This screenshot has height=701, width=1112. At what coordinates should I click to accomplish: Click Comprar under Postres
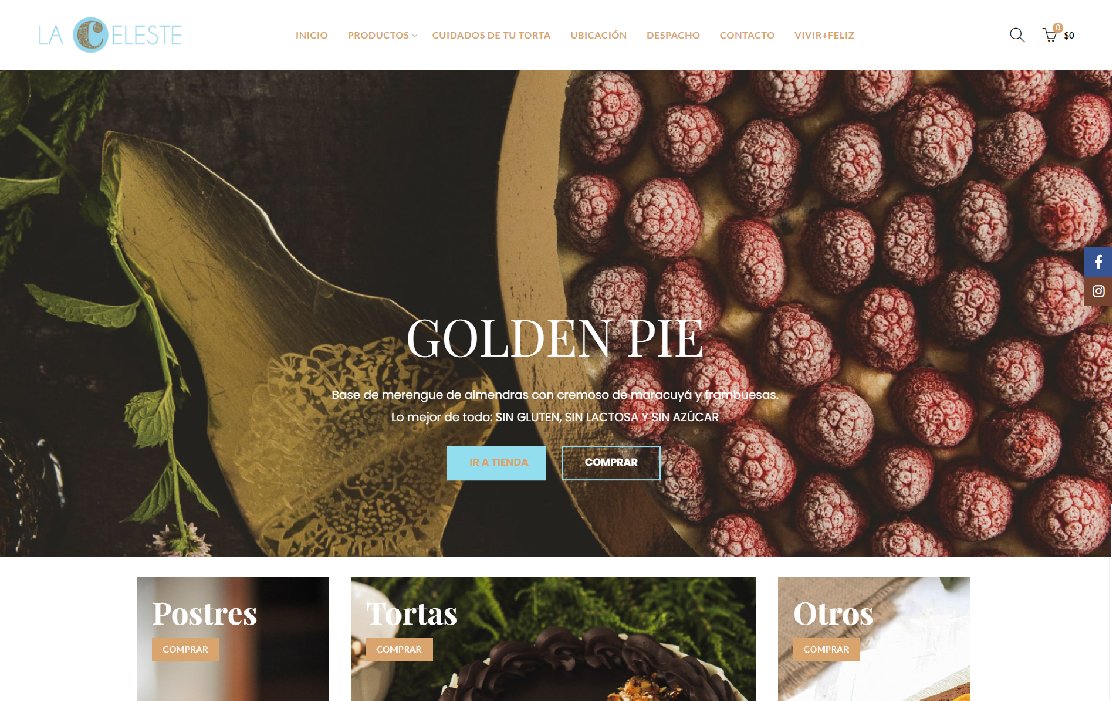pos(185,649)
